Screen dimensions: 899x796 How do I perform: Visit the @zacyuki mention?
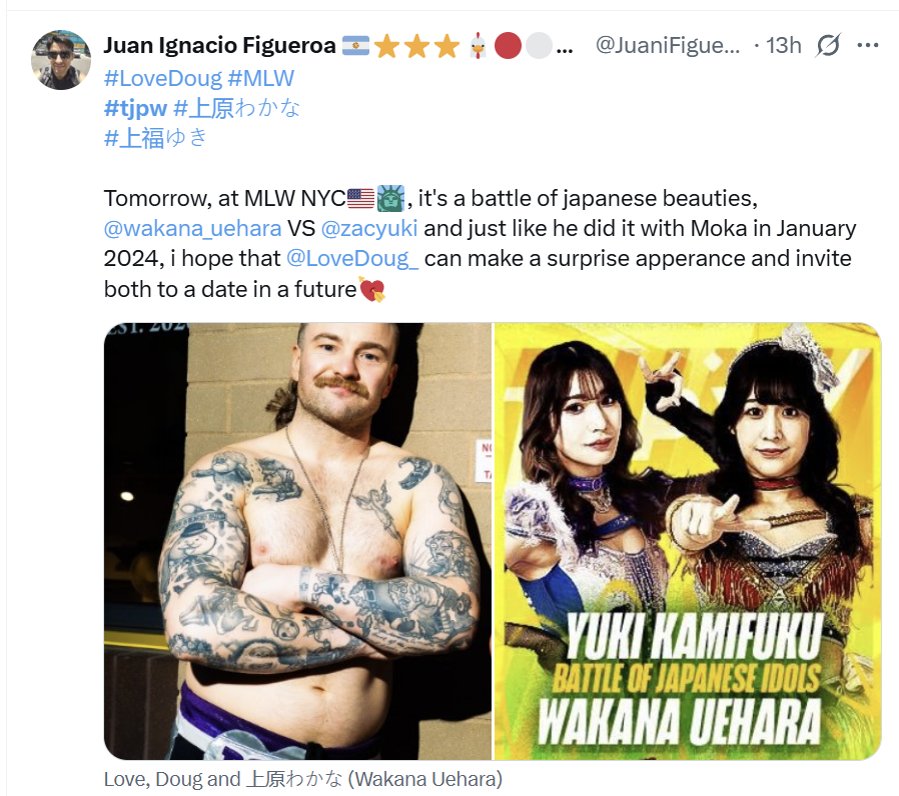pyautogui.click(x=369, y=228)
